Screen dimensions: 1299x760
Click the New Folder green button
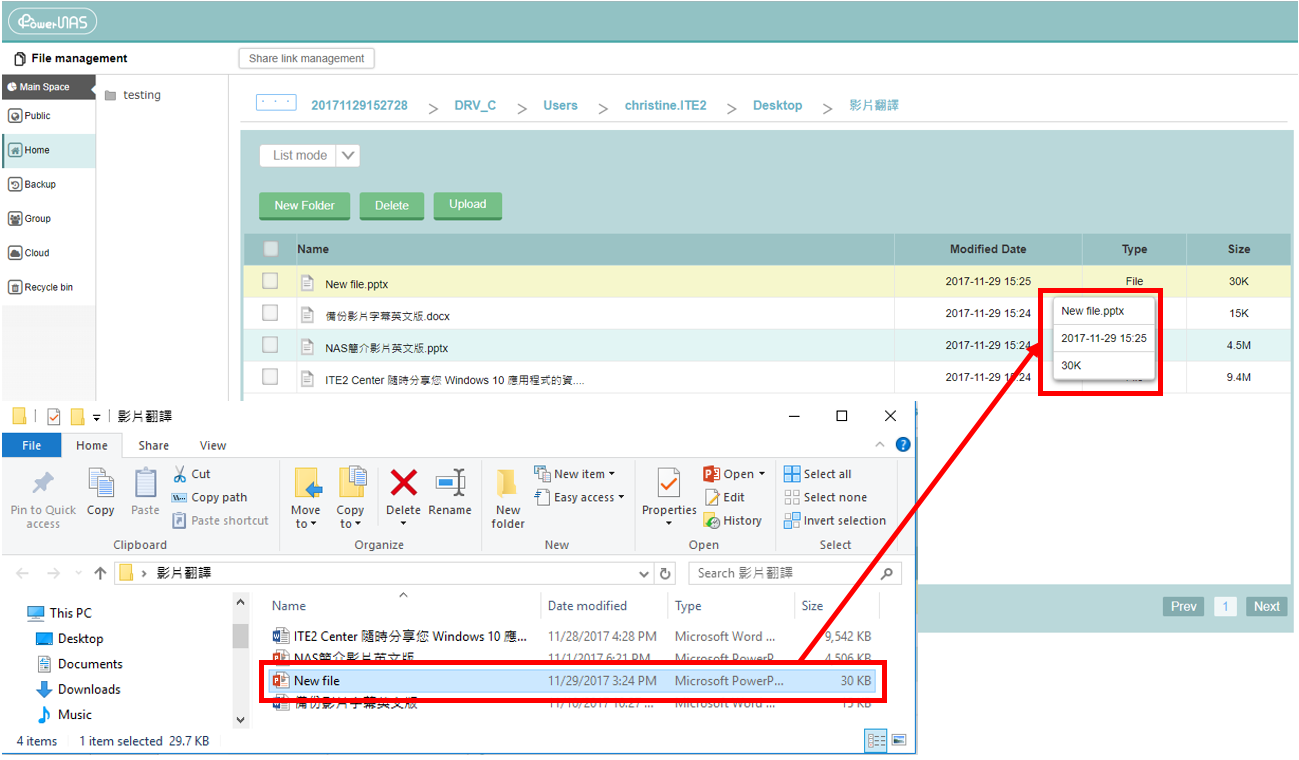(x=304, y=205)
